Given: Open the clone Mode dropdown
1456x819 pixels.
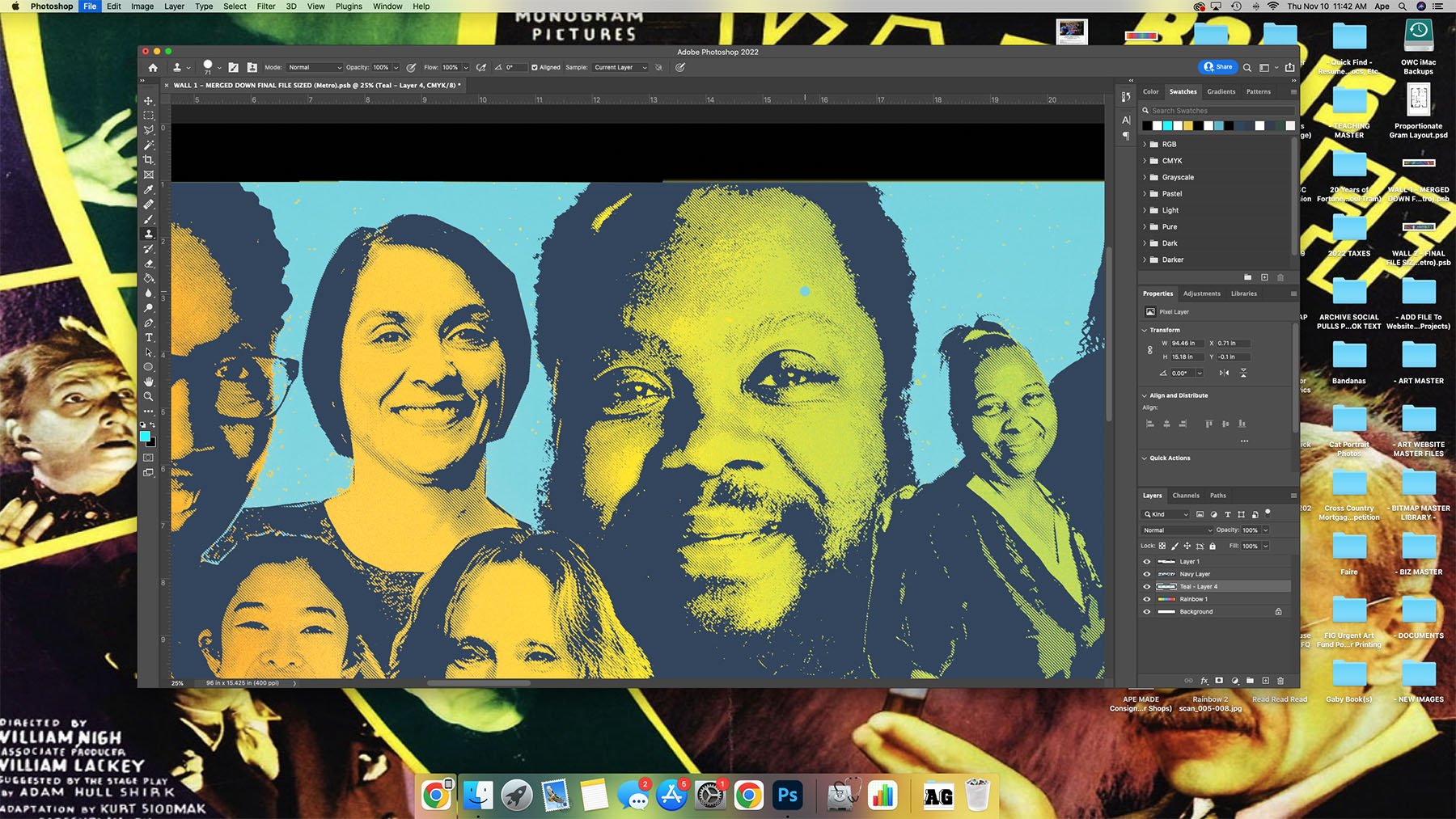Looking at the screenshot, I should coord(315,68).
